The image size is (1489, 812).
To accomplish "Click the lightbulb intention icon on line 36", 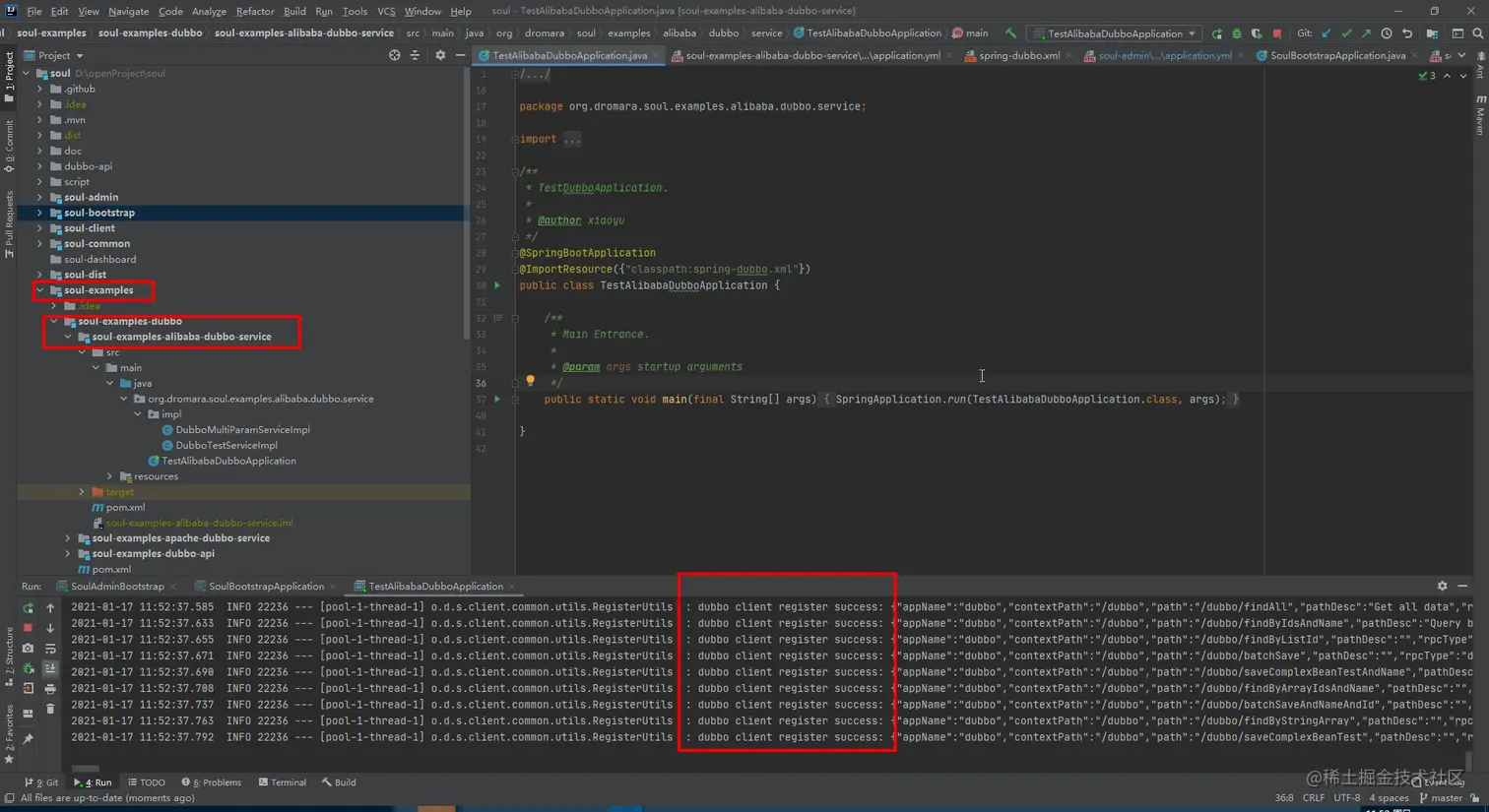I will (530, 381).
